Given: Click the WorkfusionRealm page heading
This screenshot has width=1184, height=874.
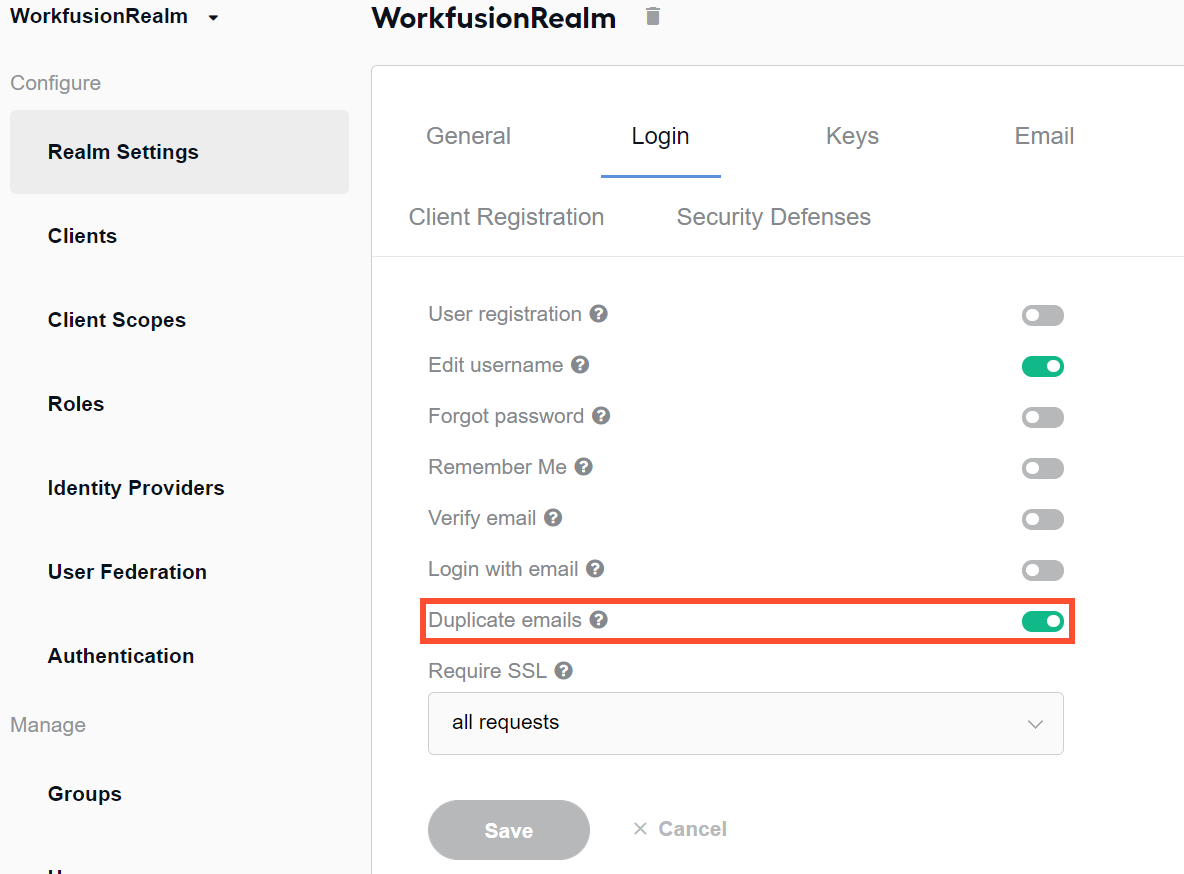Looking at the screenshot, I should point(494,18).
